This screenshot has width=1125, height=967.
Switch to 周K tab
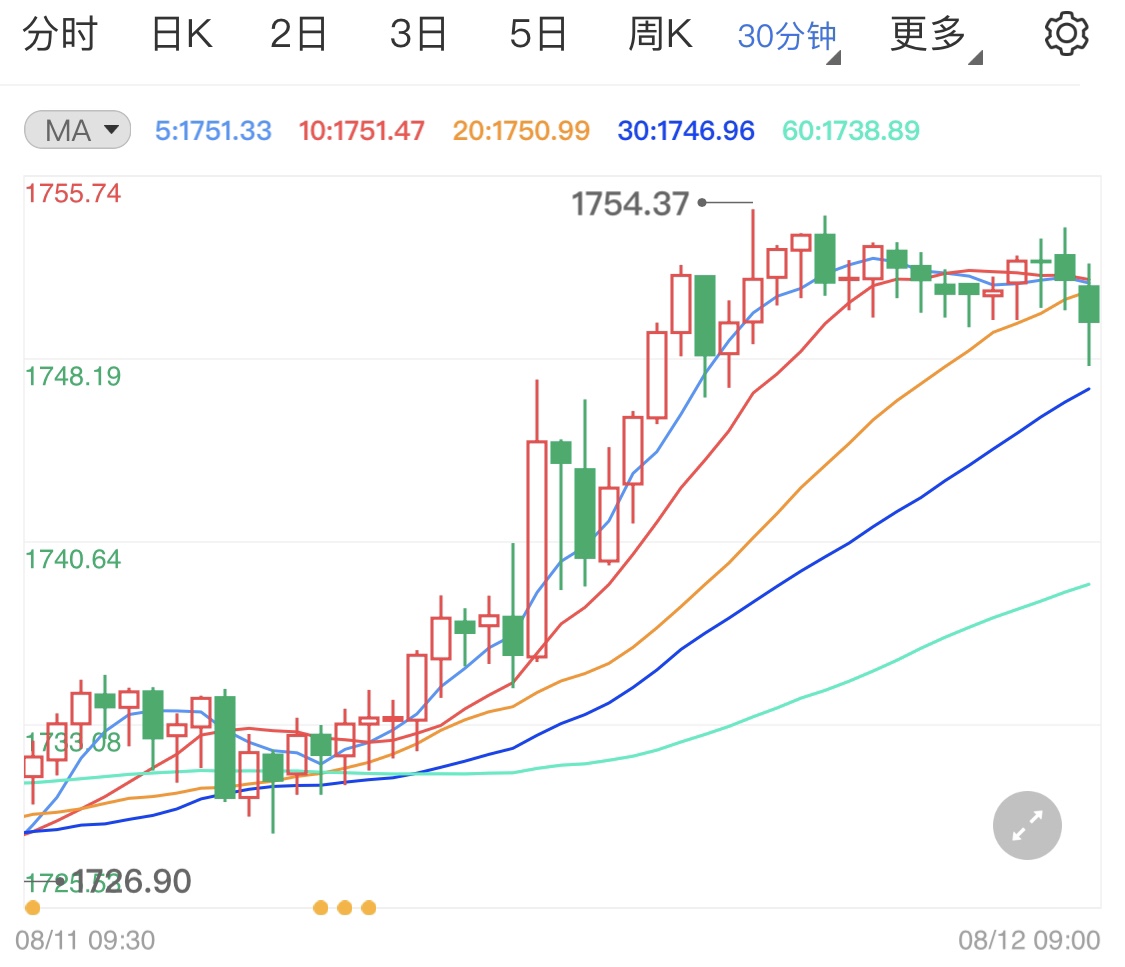coord(660,34)
